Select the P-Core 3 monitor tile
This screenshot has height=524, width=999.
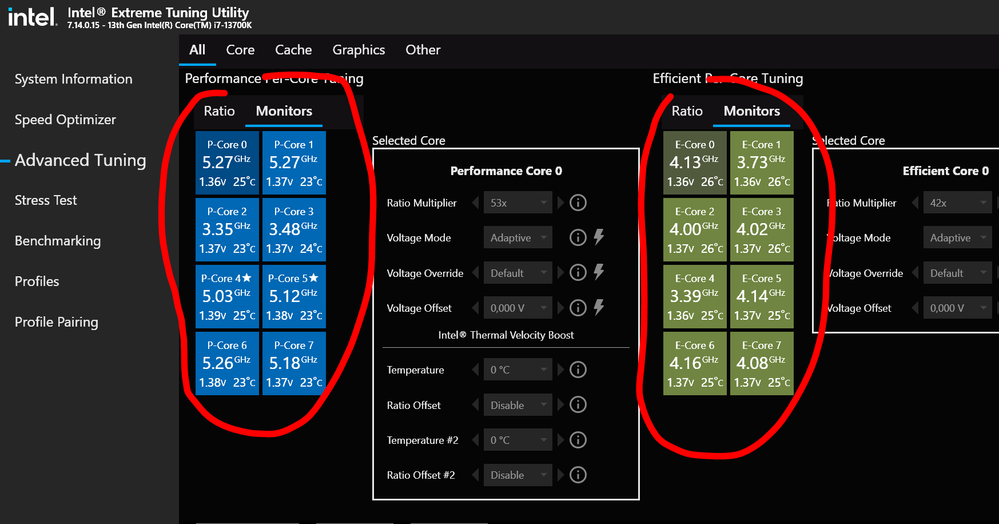coord(294,229)
